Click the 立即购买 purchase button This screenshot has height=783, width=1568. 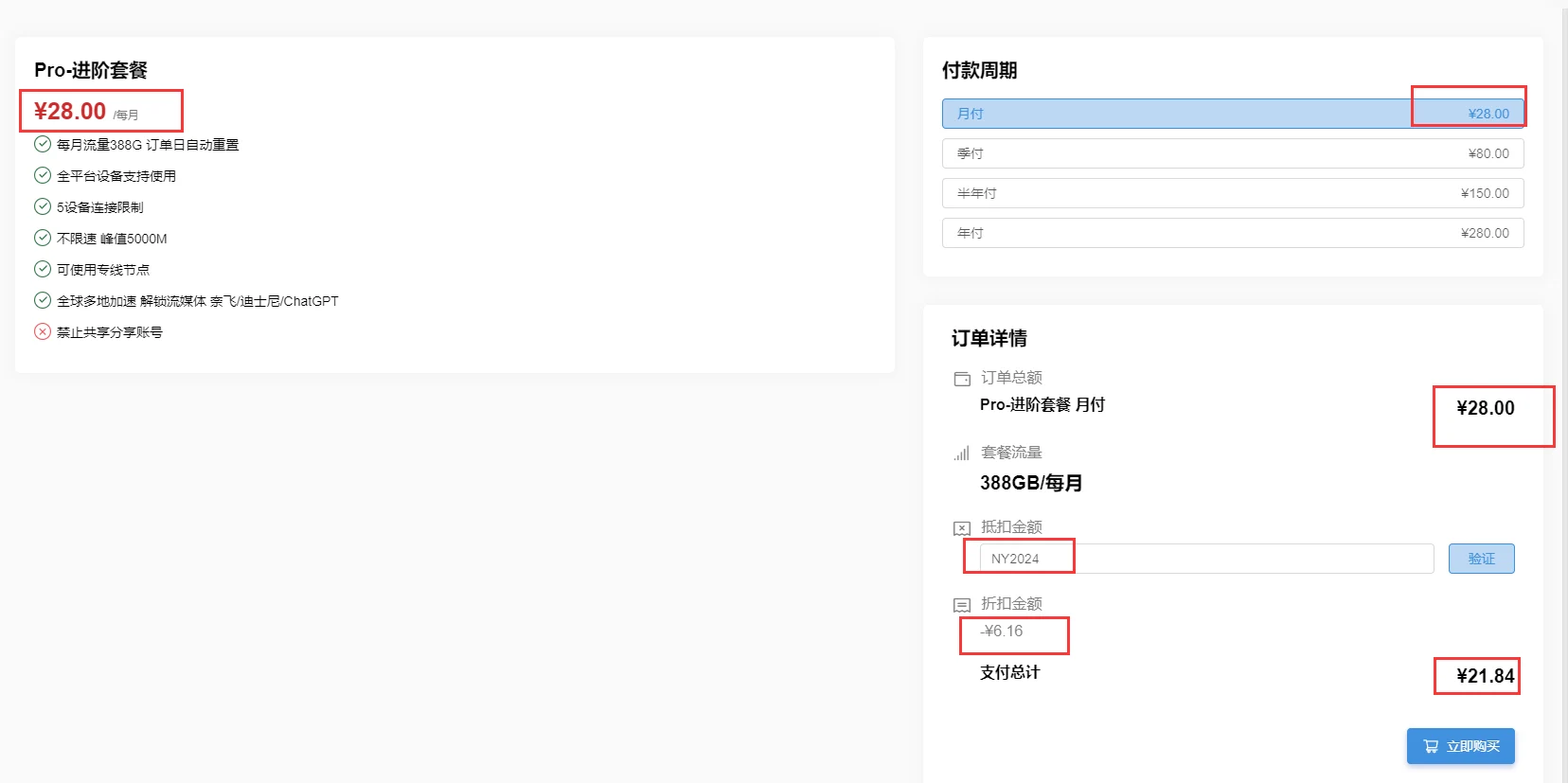1460,746
